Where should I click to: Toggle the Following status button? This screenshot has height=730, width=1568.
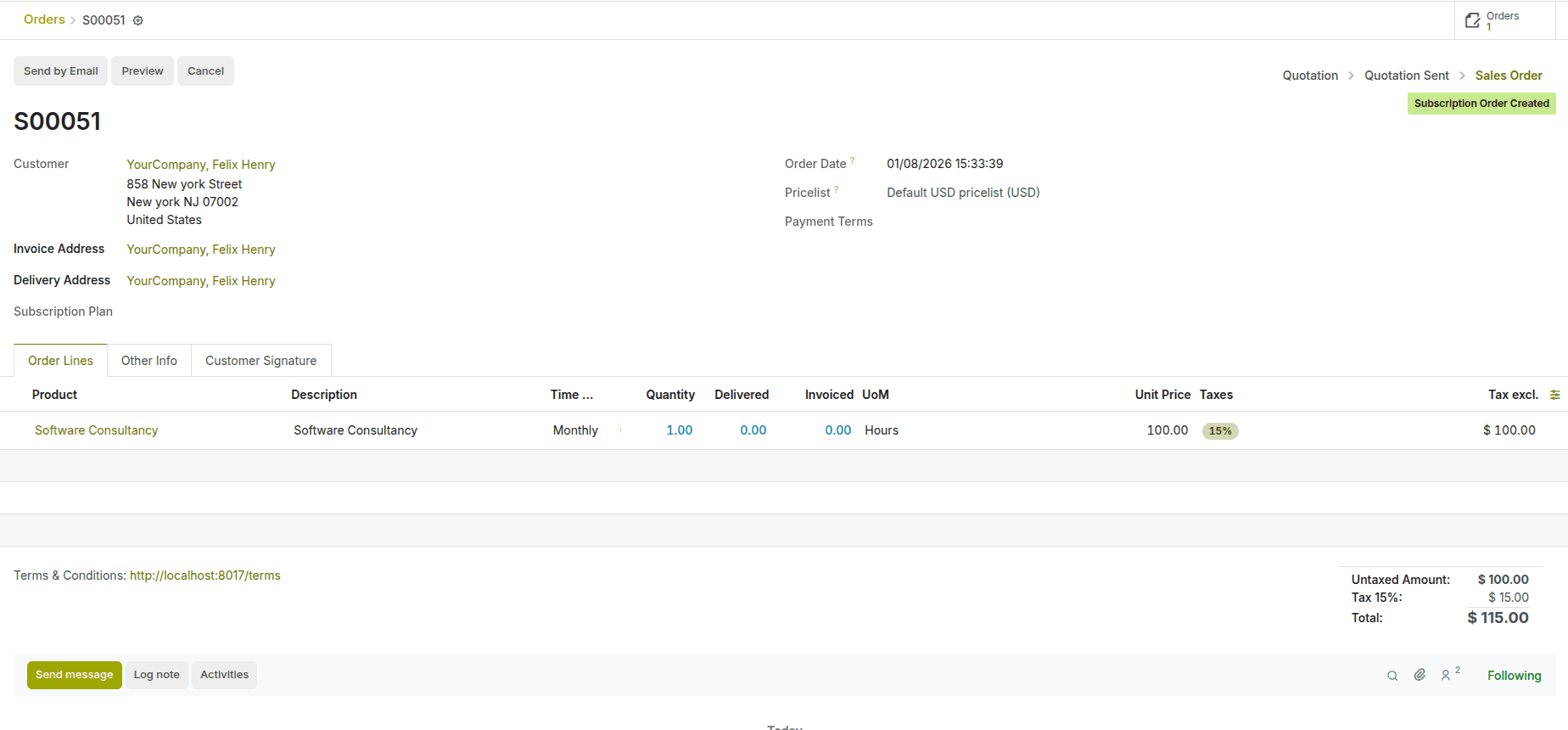click(x=1514, y=676)
